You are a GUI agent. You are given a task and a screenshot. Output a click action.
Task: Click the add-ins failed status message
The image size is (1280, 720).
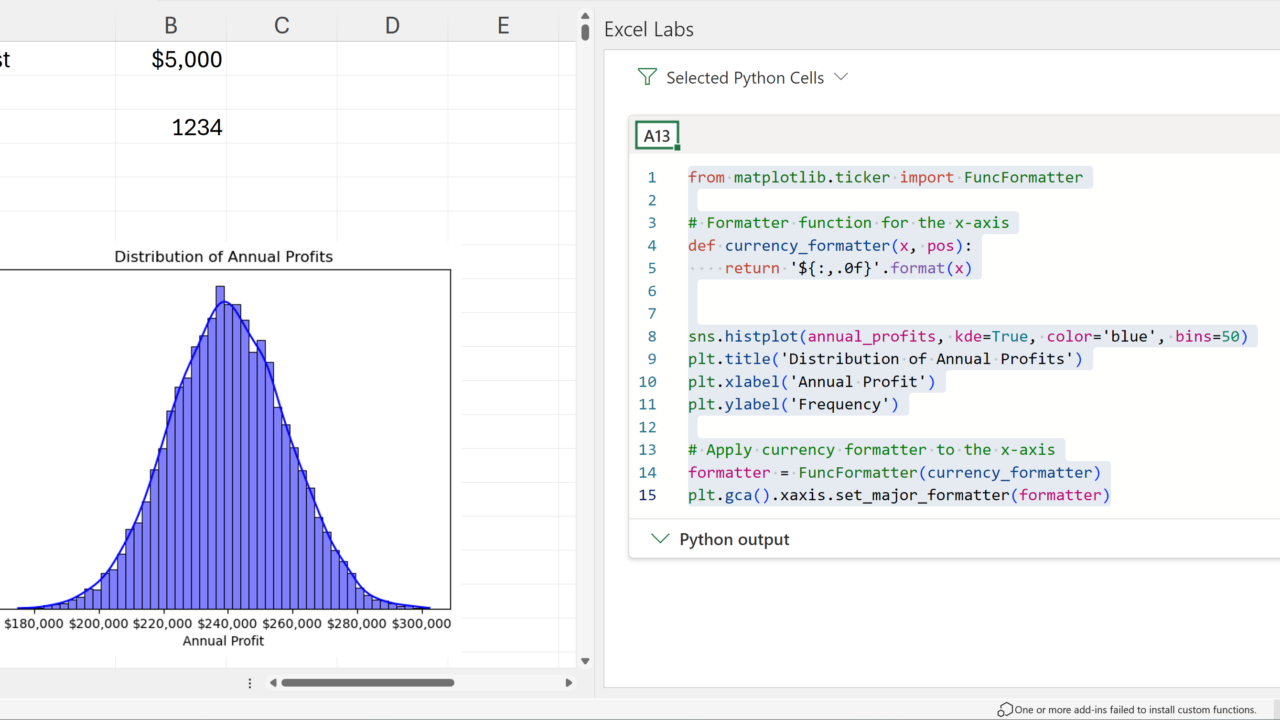(1135, 709)
